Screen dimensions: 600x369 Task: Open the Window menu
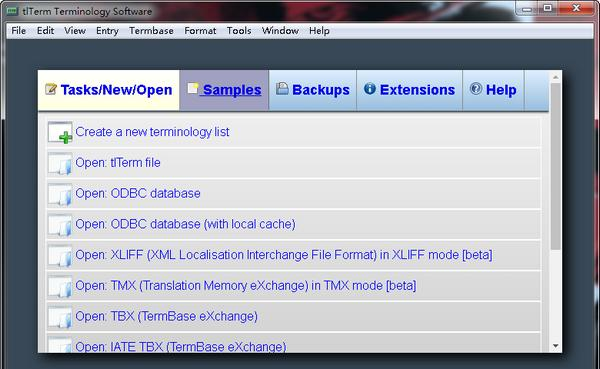280,31
